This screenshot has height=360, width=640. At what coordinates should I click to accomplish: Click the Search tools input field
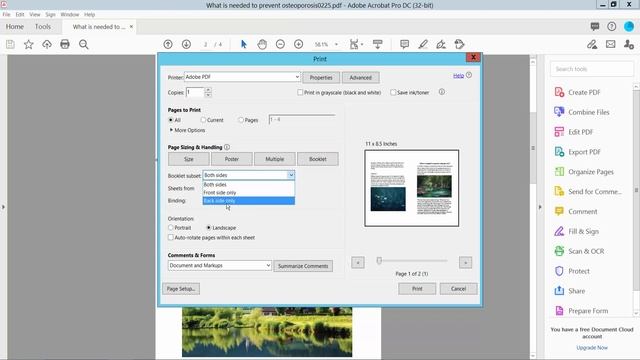(x=592, y=69)
